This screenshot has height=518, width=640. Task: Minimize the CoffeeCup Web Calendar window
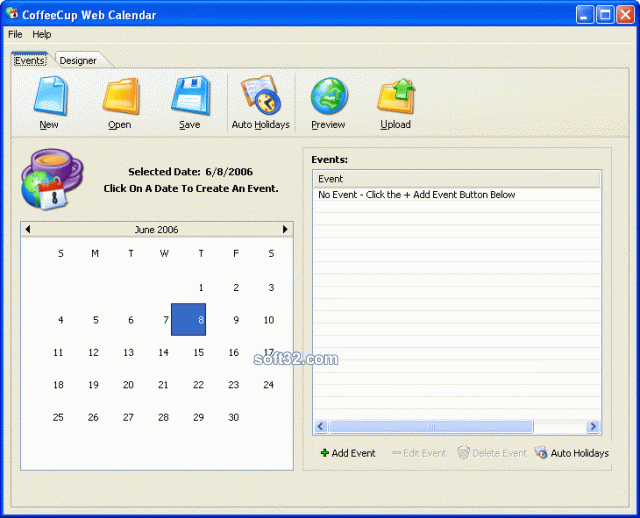[584, 15]
